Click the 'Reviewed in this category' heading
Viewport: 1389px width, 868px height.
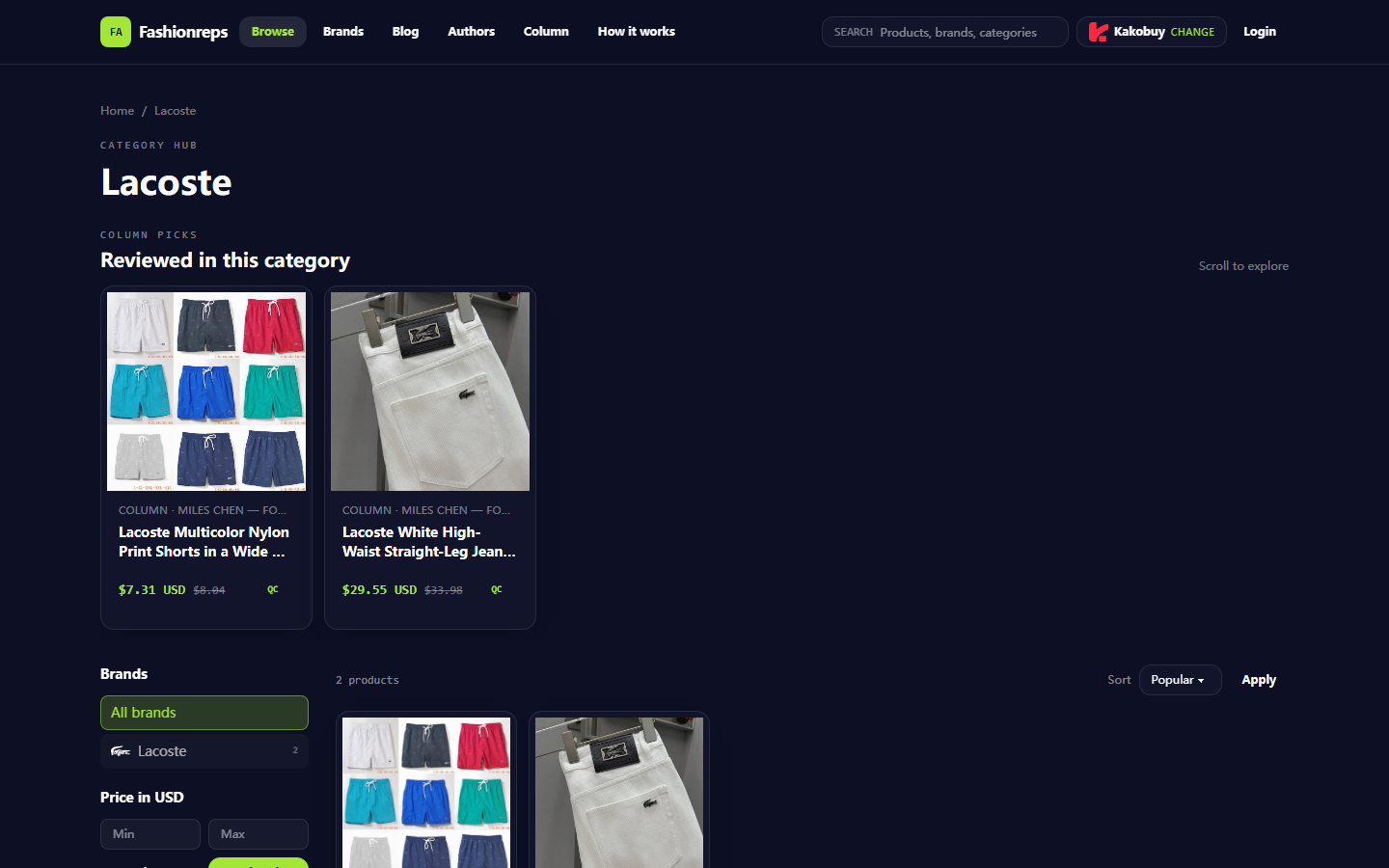[225, 260]
